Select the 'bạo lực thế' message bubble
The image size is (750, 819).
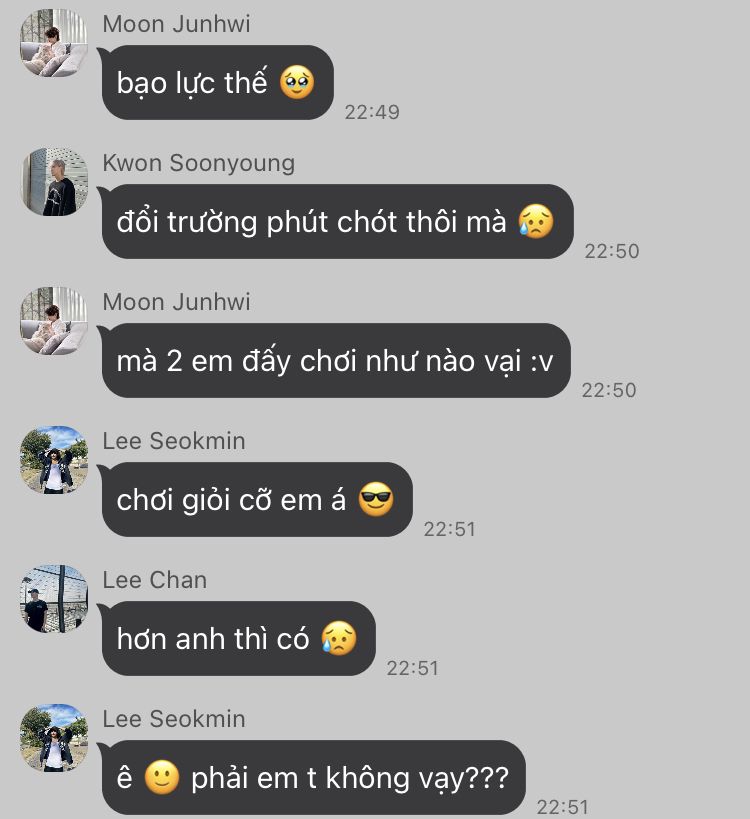[x=217, y=82]
